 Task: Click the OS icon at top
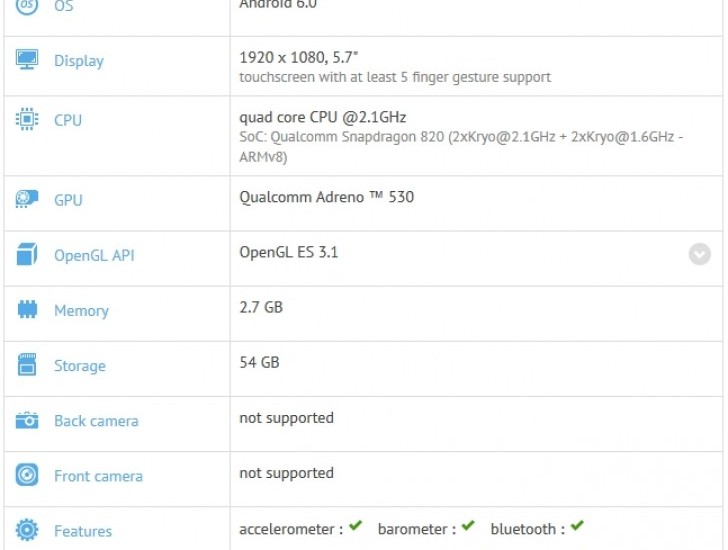tap(27, 6)
